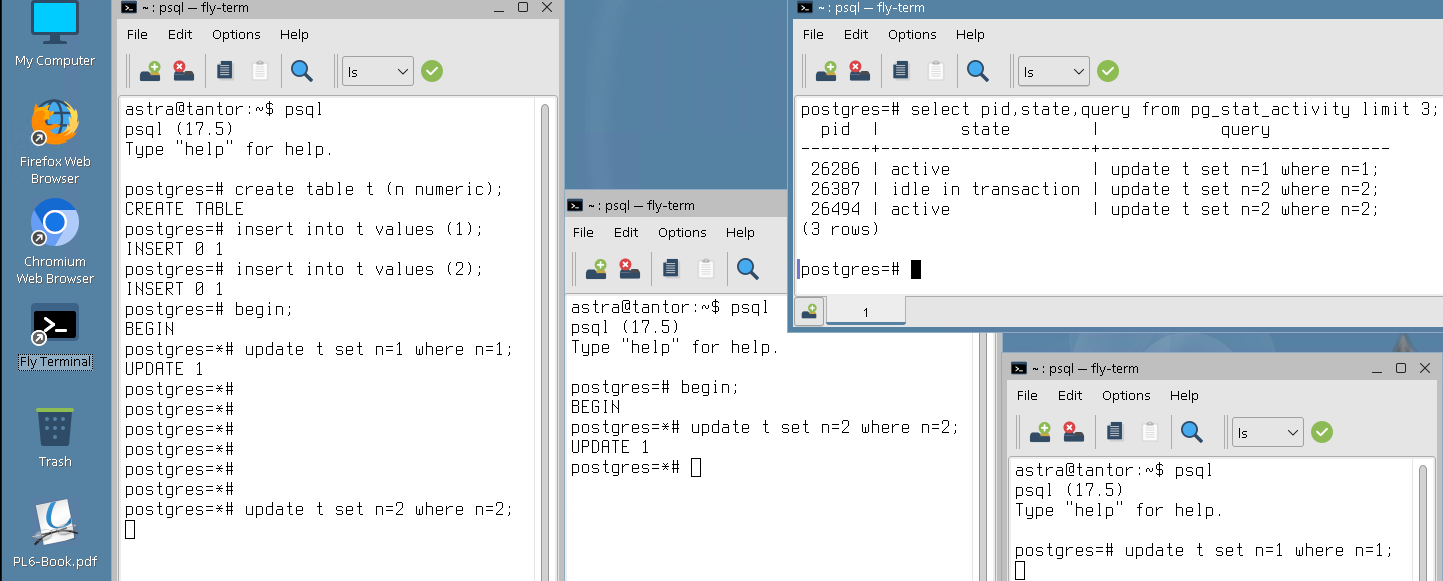
Task: Click search magnifier in top-right terminal toolbar
Action: pos(977,71)
